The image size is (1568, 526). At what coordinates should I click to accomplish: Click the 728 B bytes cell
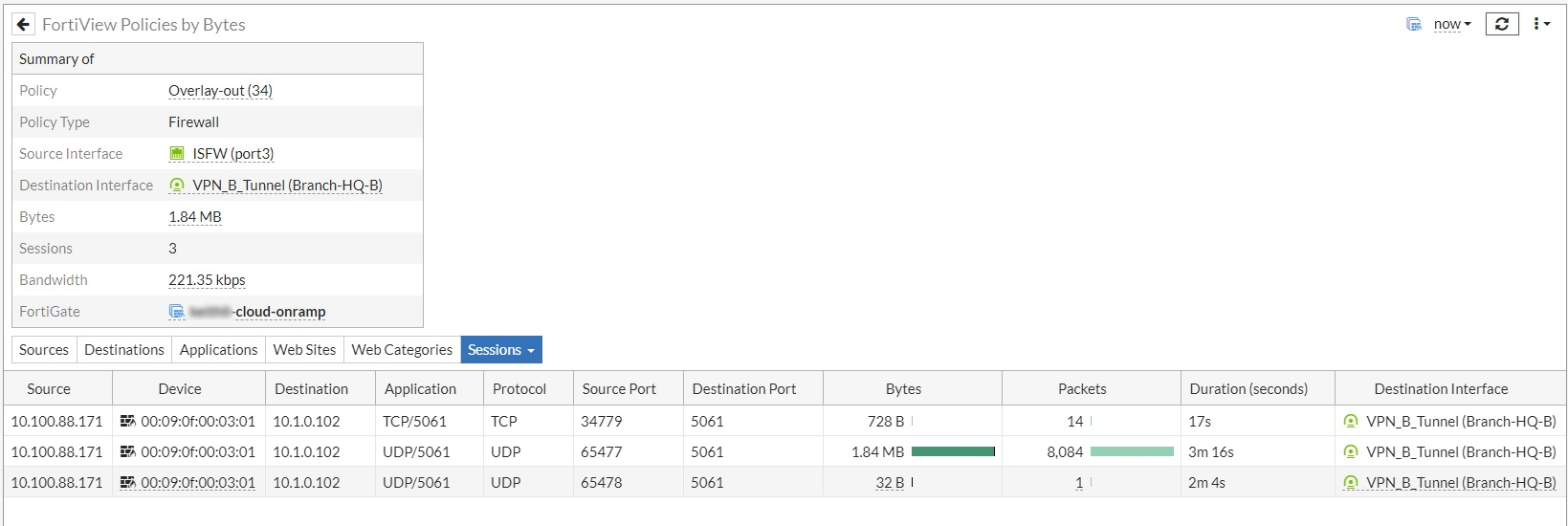913,421
